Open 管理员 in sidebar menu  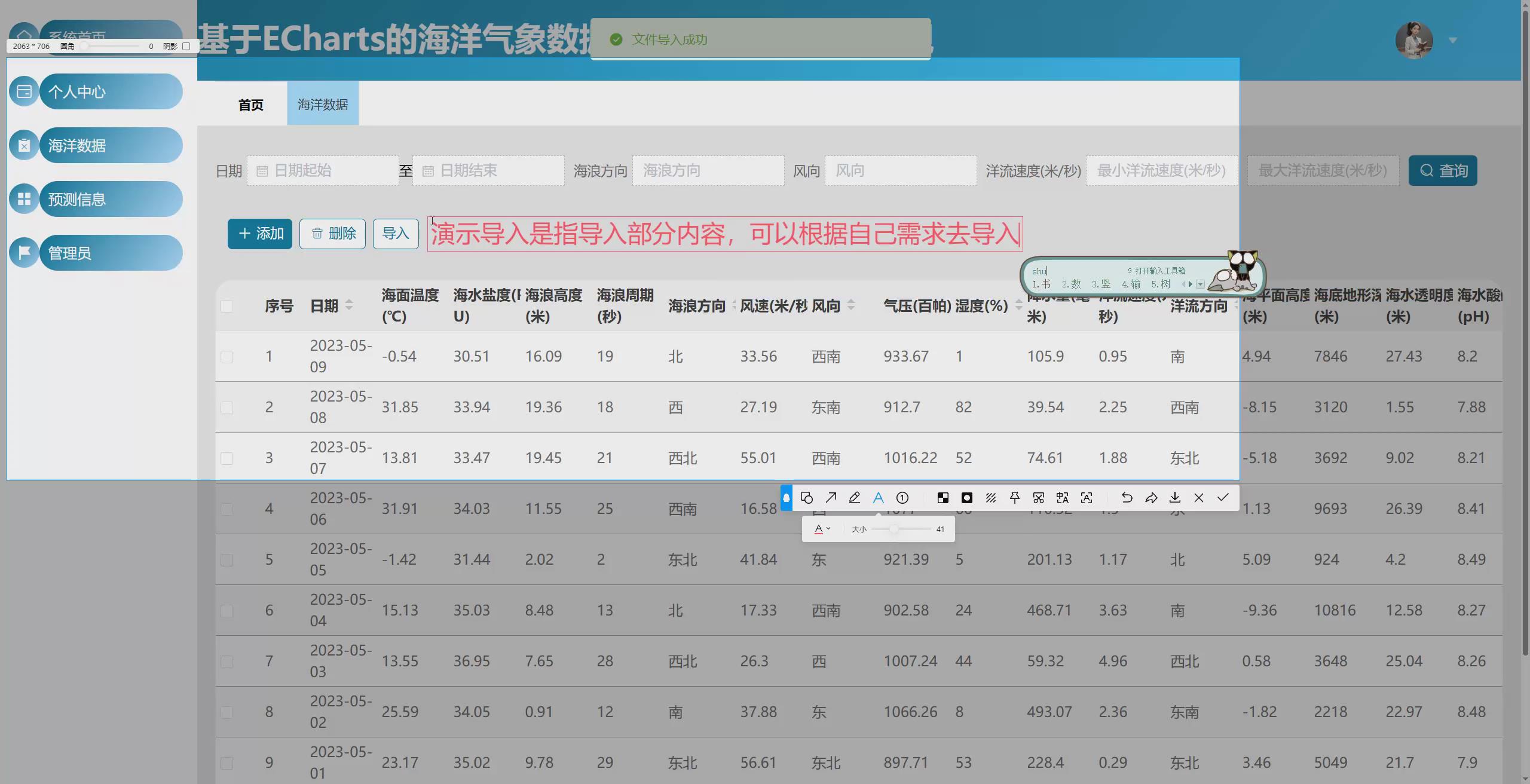[111, 253]
